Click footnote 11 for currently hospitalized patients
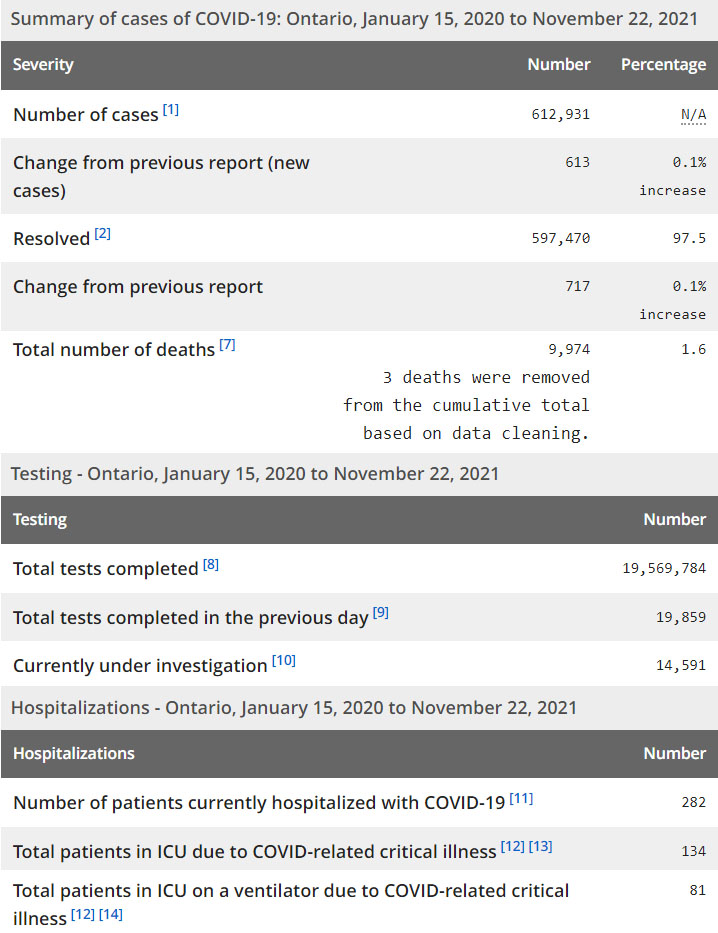Screen dimensions: 718x933 click(x=521, y=797)
